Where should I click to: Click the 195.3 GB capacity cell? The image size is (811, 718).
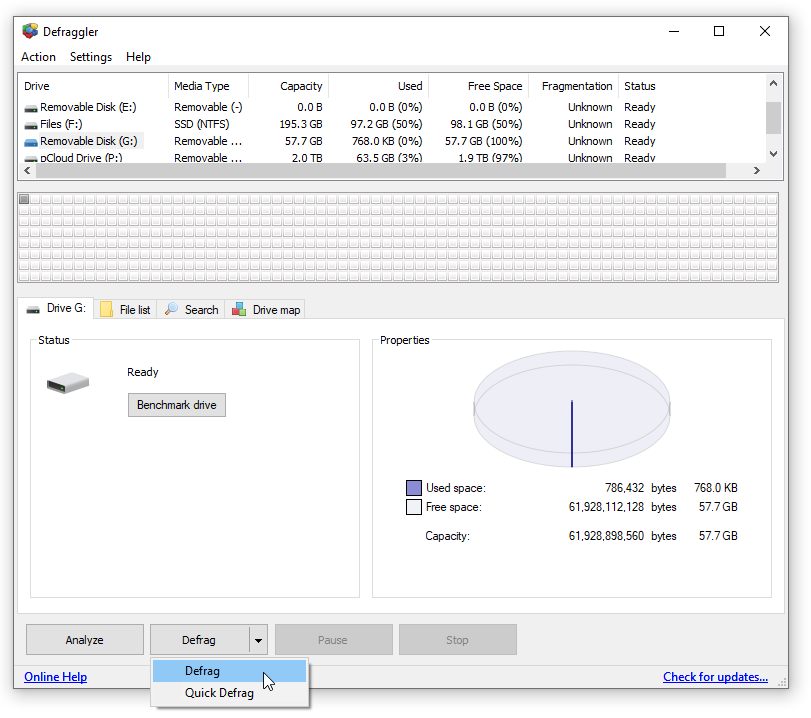tap(301, 124)
